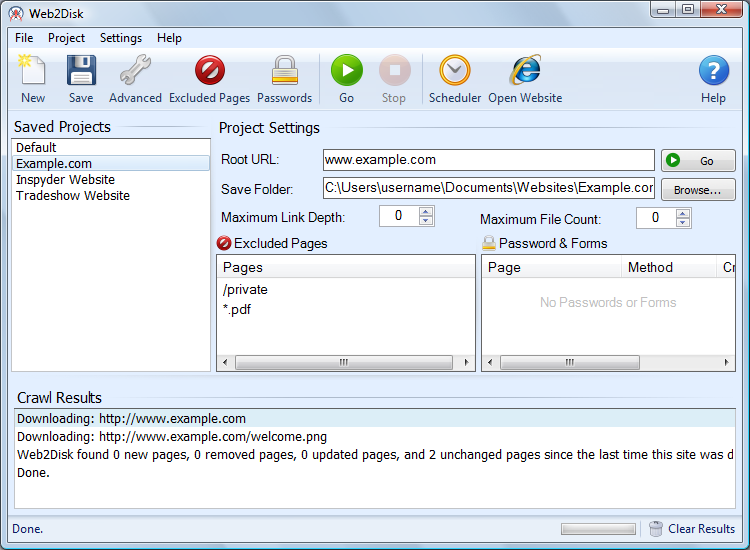Click Password & Forms horizontal scrollbar thumb
The width and height of the screenshot is (750, 550).
click(570, 363)
